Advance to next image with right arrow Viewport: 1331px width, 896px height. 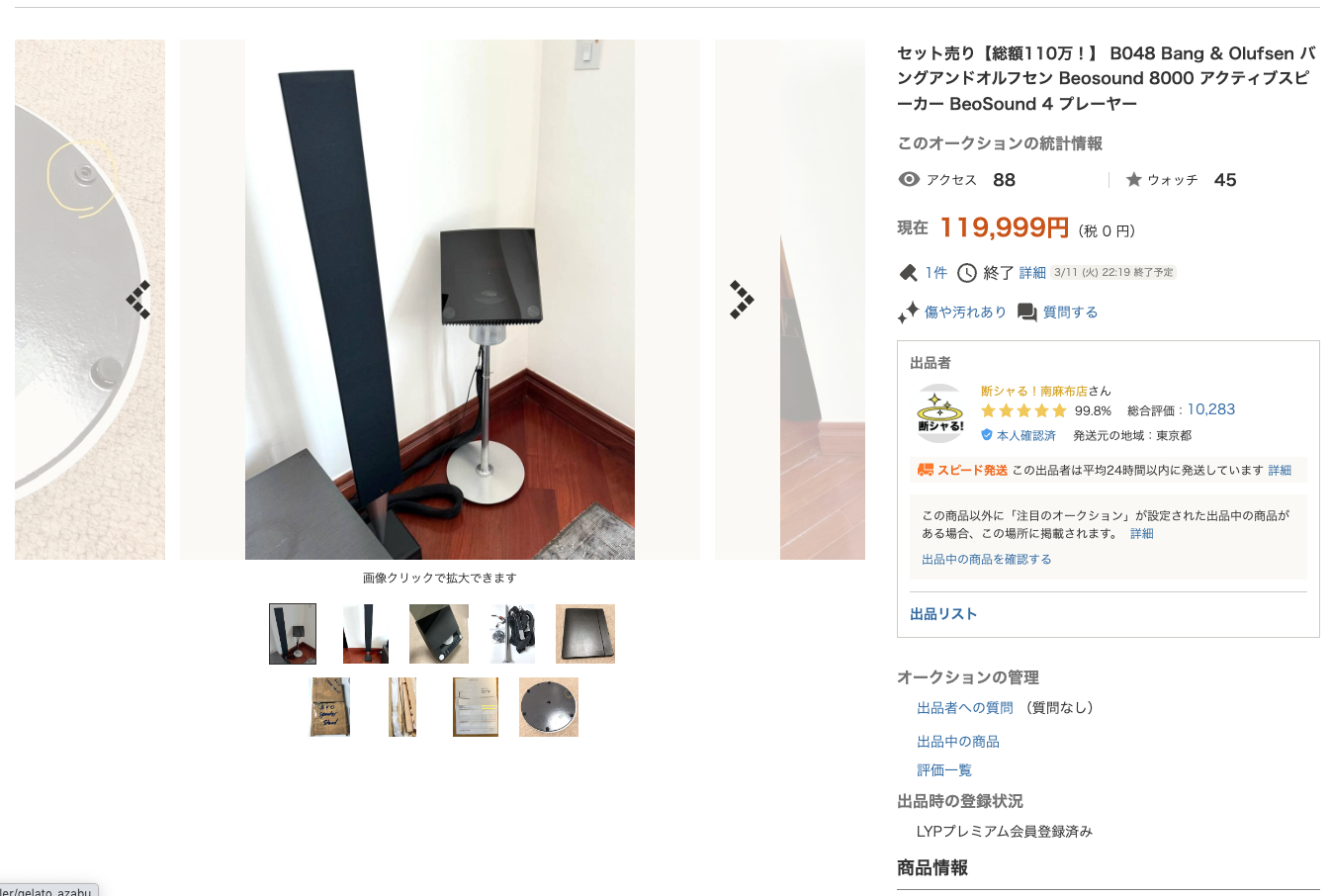[x=742, y=300]
